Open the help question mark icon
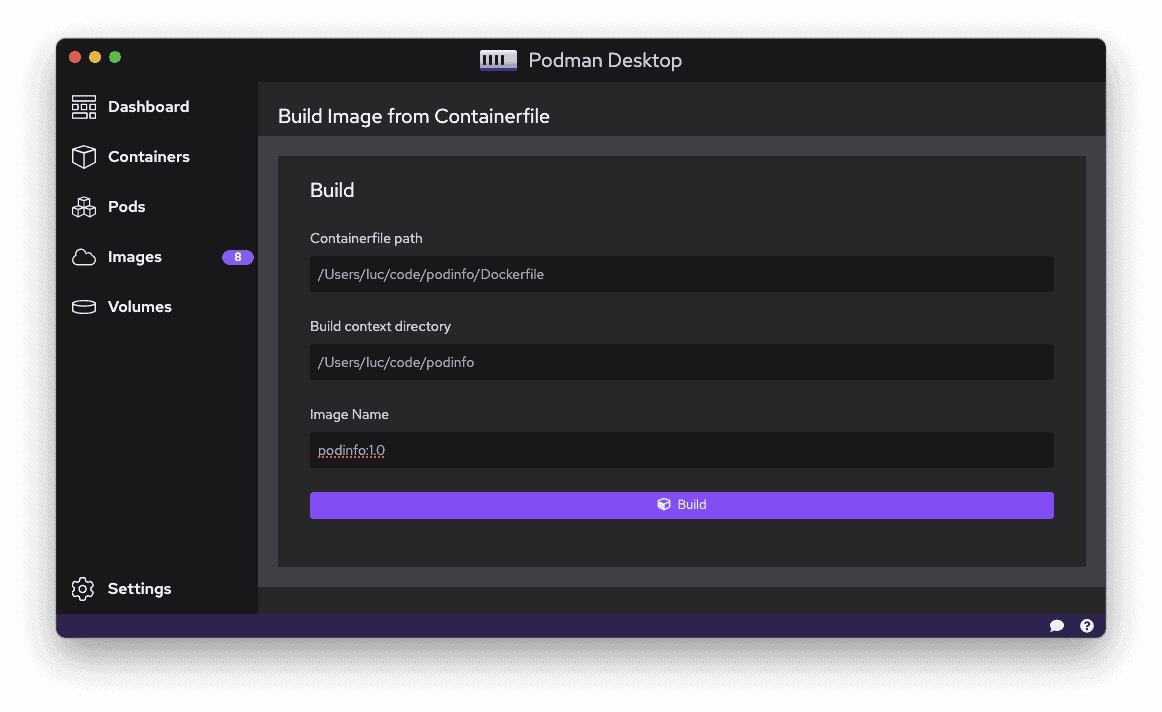Viewport: 1162px width, 712px height. pyautogui.click(x=1086, y=626)
